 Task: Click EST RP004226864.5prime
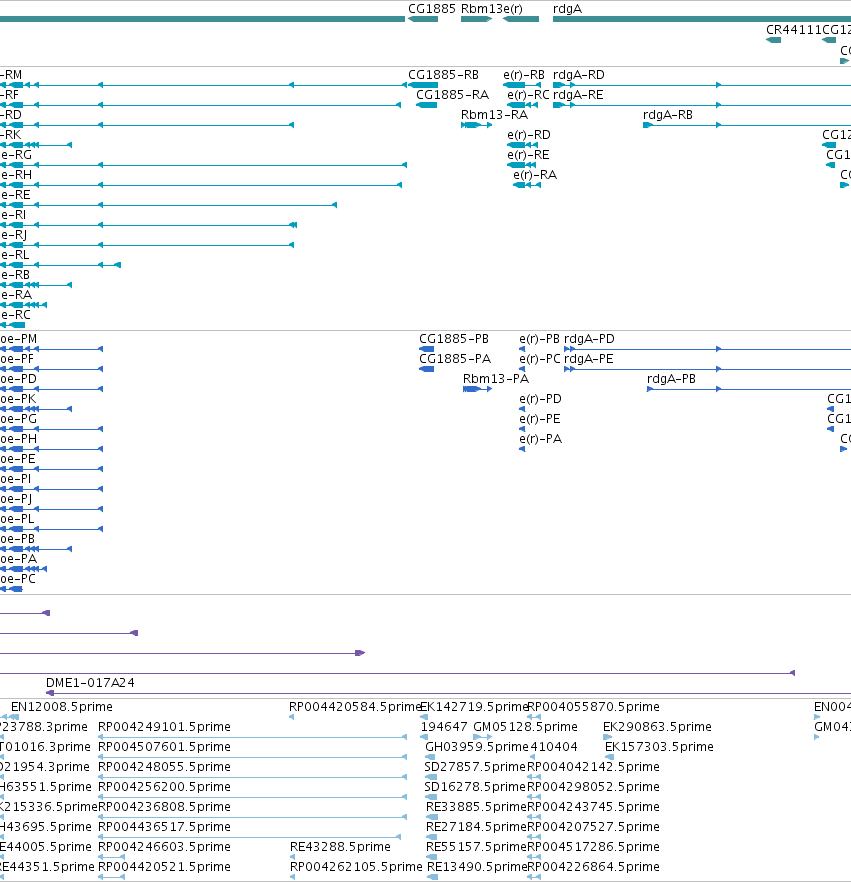click(593, 867)
